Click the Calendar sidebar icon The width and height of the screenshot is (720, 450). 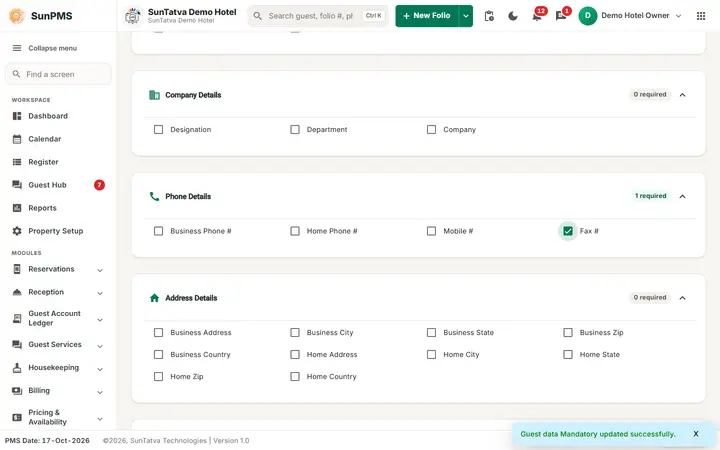17,139
